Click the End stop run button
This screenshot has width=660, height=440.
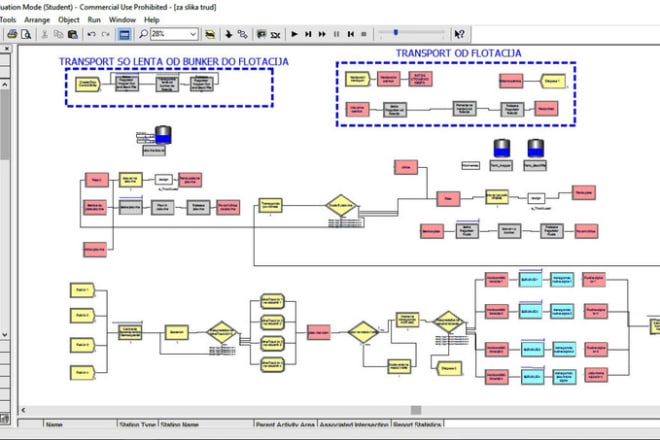pos(363,34)
